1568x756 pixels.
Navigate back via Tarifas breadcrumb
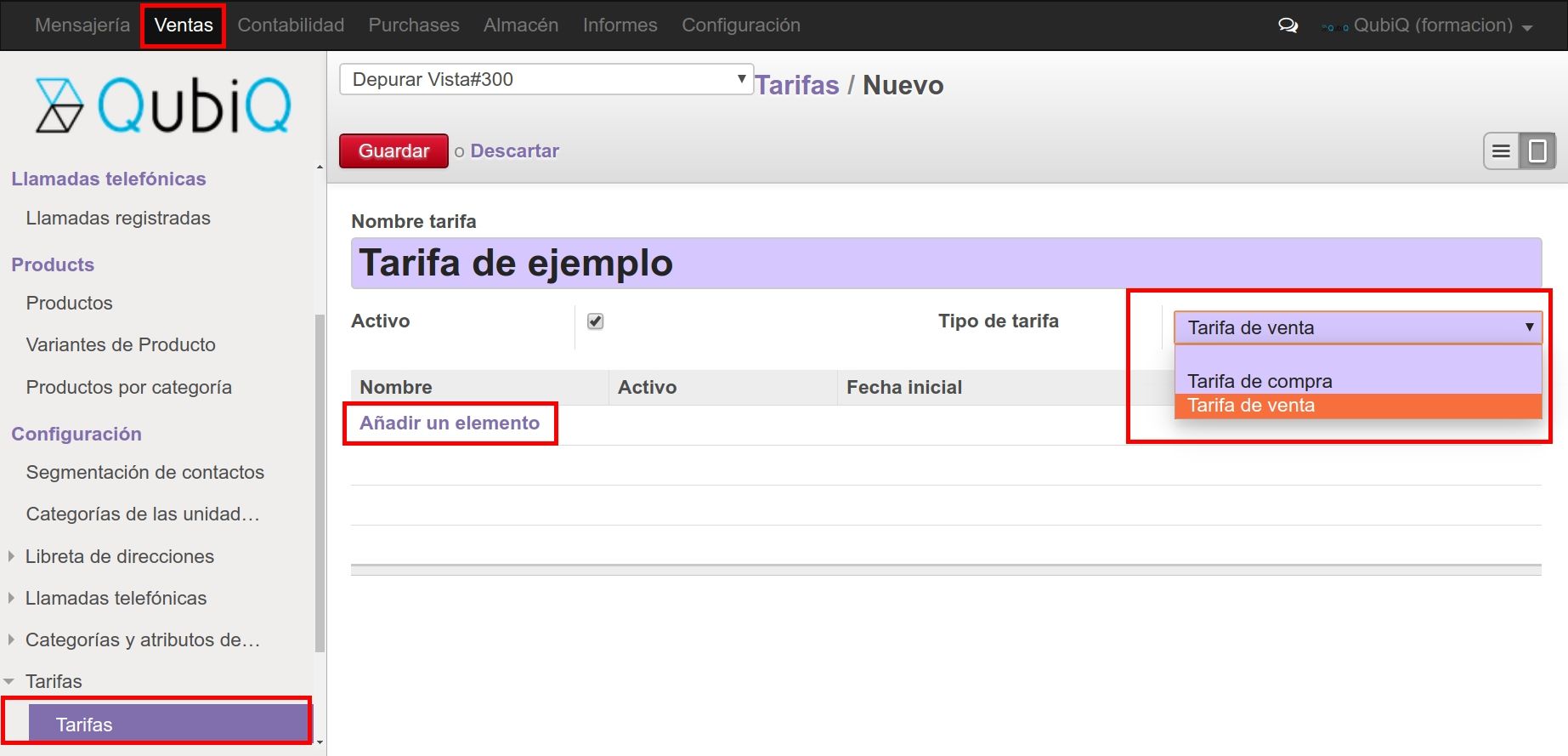[796, 85]
